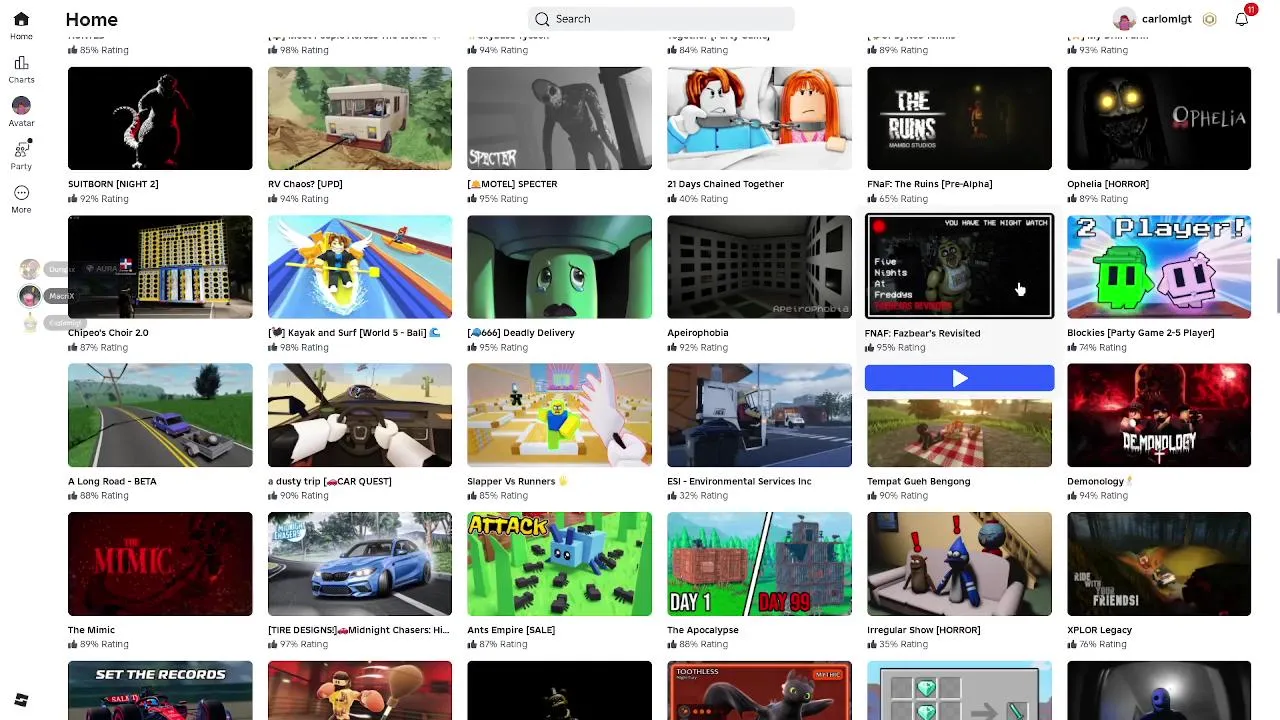Click the XPLOR Legacy title text

click(x=1099, y=630)
